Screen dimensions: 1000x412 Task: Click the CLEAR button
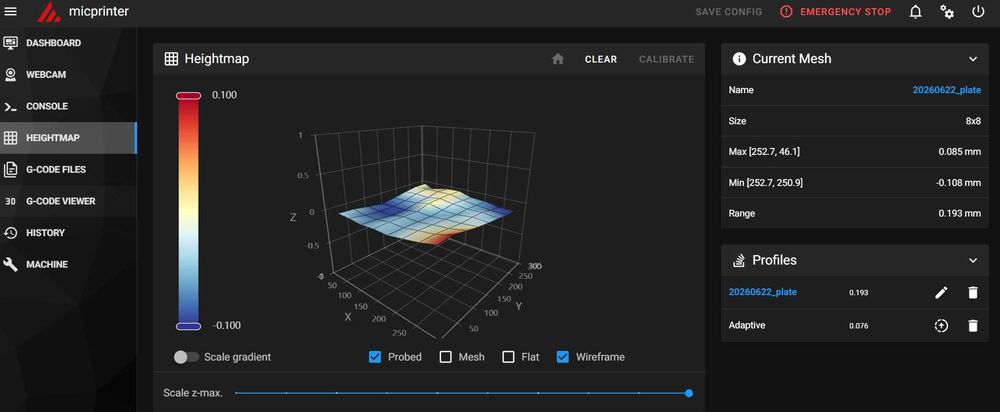pos(601,59)
